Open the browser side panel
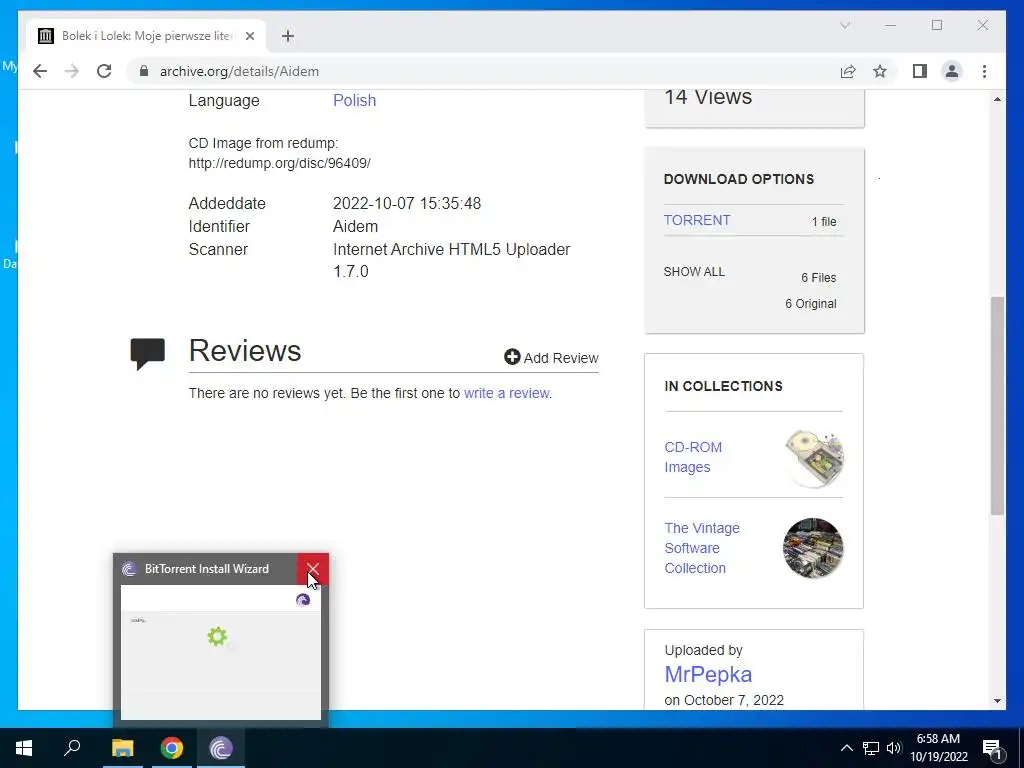1024x768 pixels. pyautogui.click(x=920, y=71)
